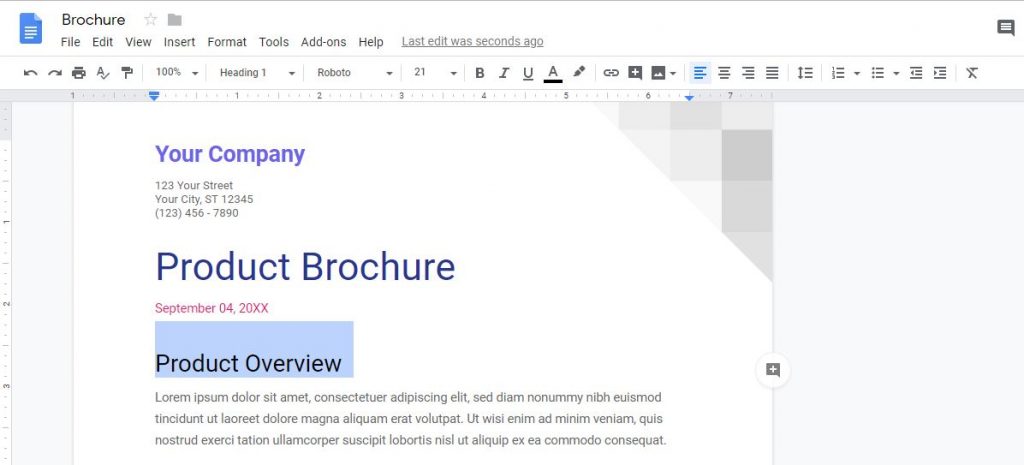Click 'Last edit was seconds ago' link
1024x465 pixels.
472,41
